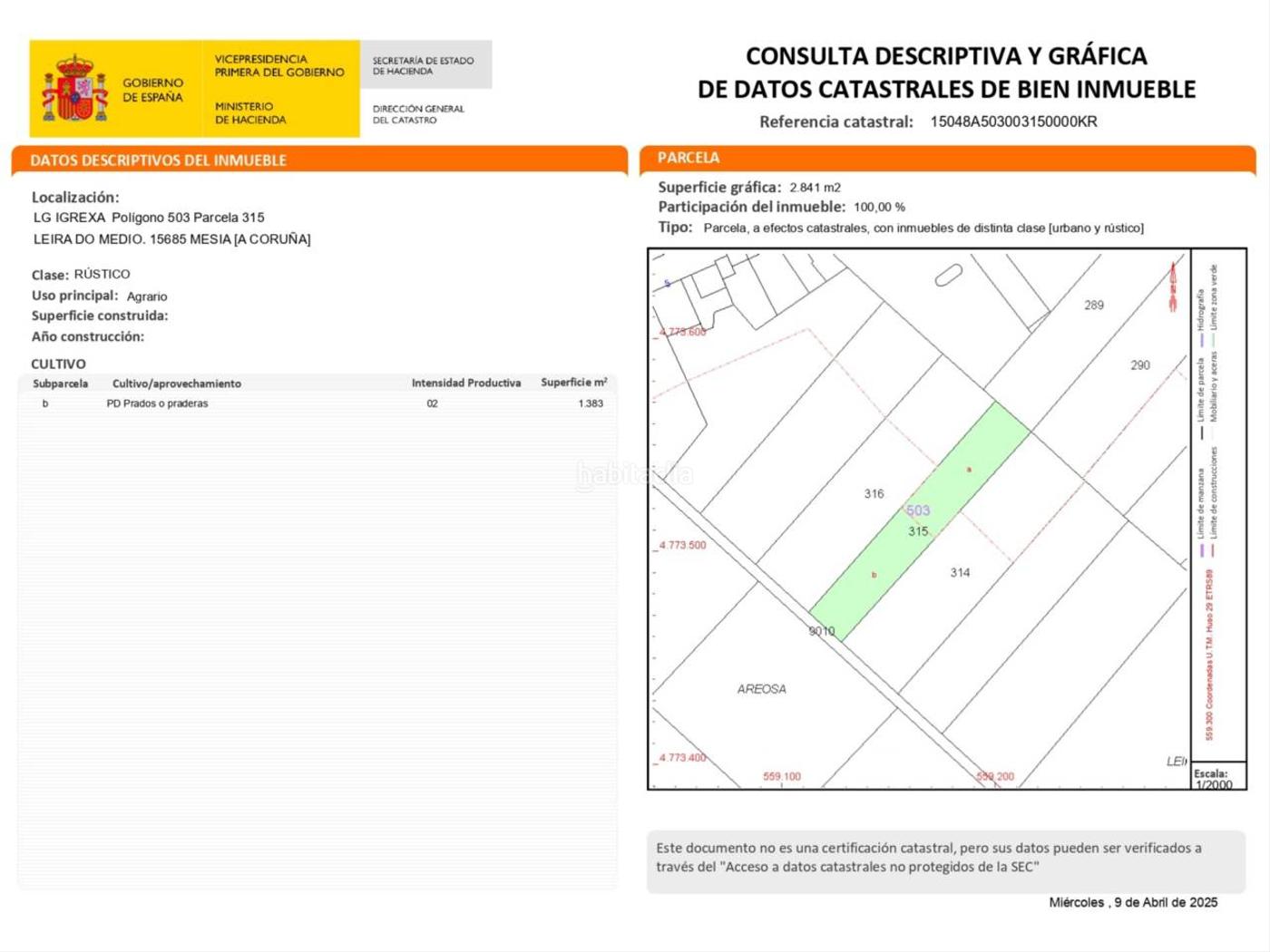Click parcel number 315 on the map
The width and height of the screenshot is (1270, 952).
coord(918,531)
